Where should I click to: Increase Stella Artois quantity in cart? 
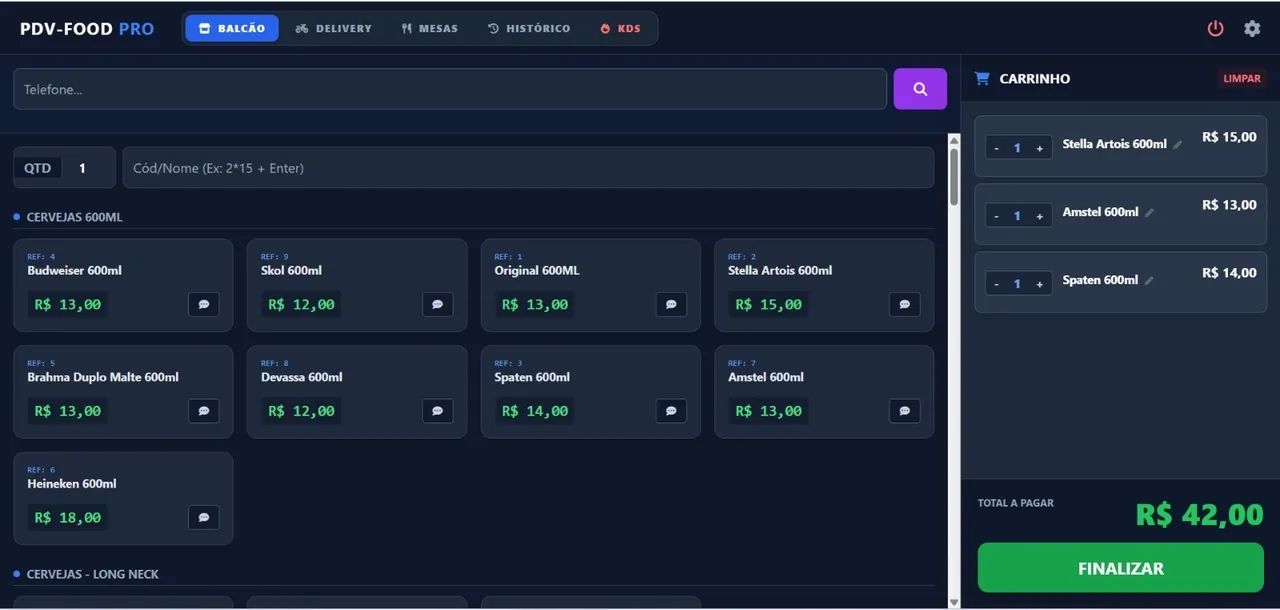(x=1040, y=148)
